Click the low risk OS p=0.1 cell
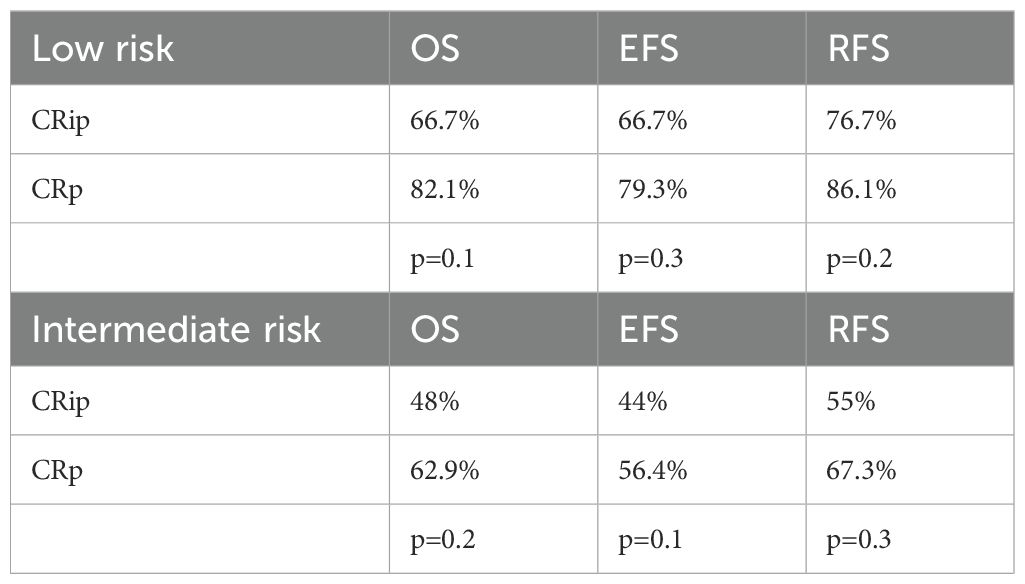This screenshot has width=1025, height=584. click(443, 259)
